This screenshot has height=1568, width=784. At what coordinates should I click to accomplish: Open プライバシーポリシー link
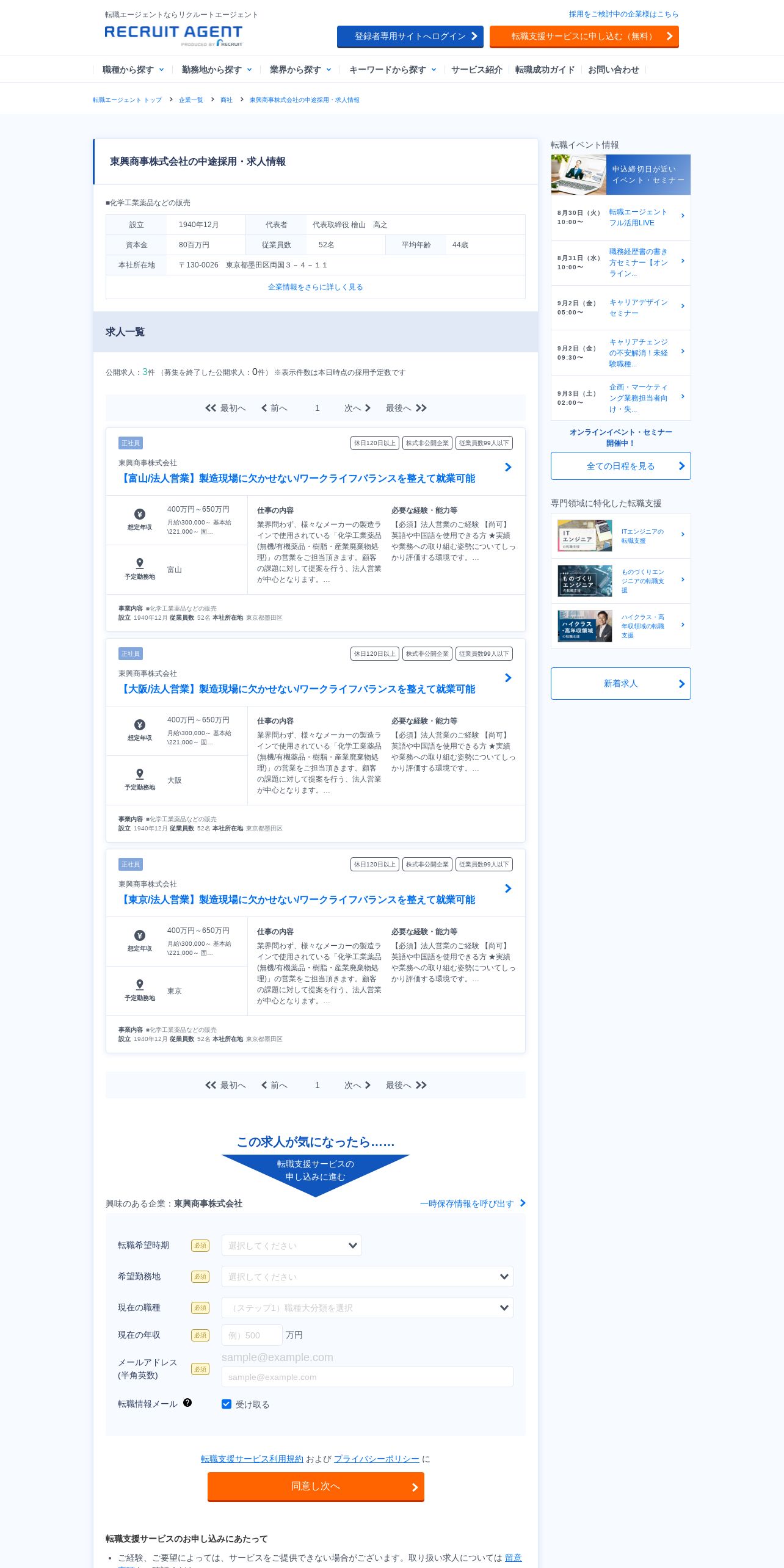[x=376, y=1459]
